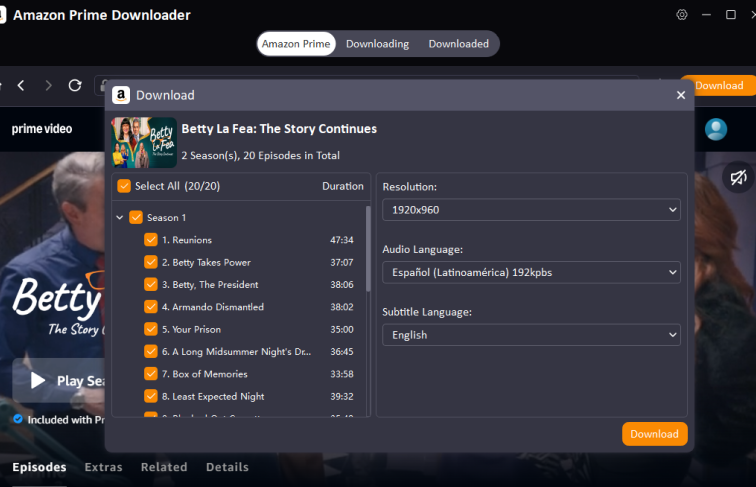Open the Details tab on Prime Video

(x=227, y=467)
